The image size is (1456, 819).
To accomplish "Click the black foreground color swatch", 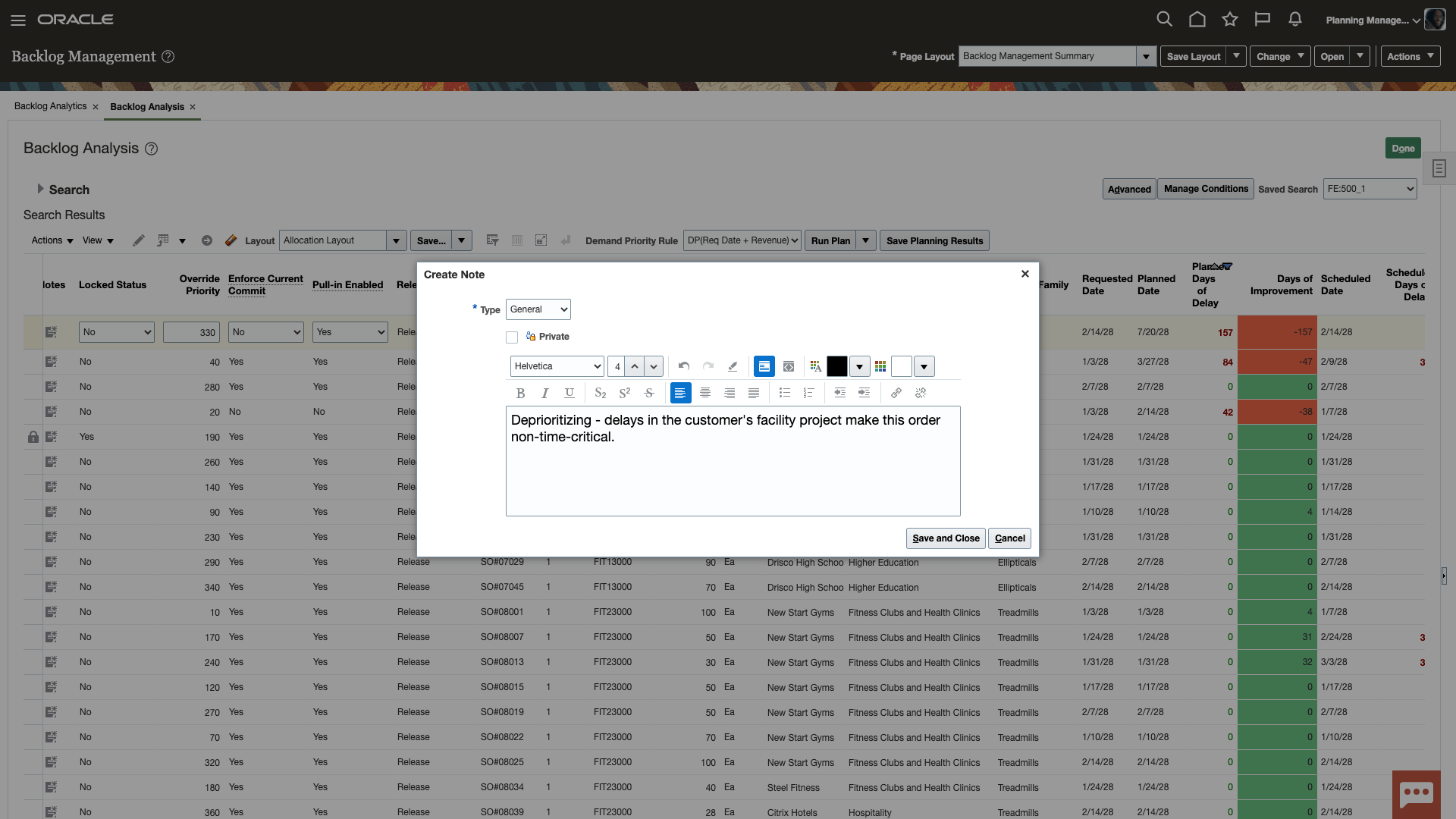I will point(836,366).
